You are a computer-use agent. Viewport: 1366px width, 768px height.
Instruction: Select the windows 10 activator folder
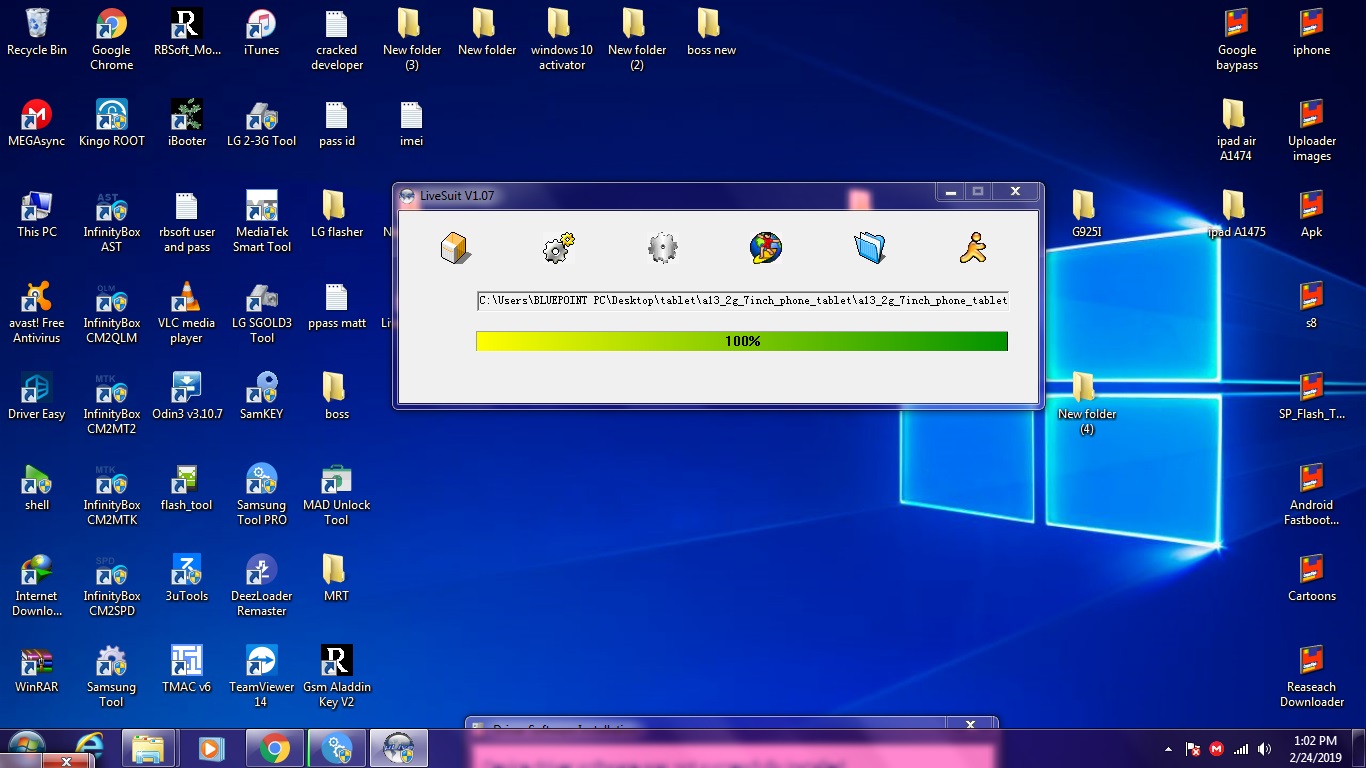[x=561, y=40]
